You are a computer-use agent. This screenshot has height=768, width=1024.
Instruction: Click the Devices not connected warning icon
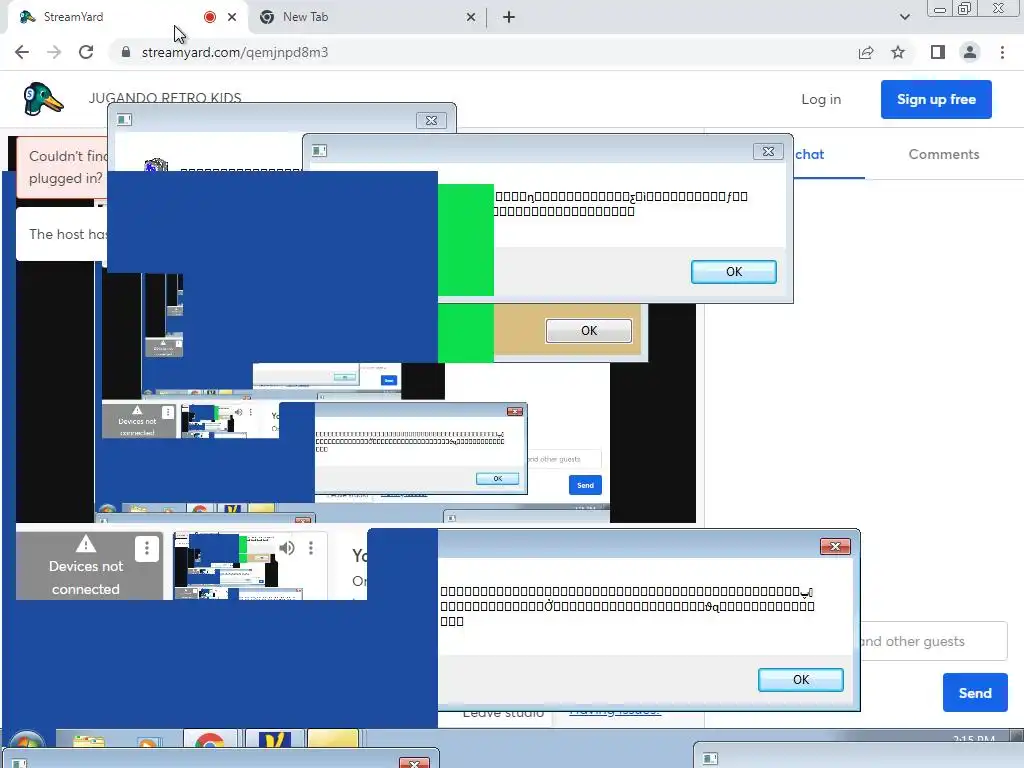[x=86, y=543]
